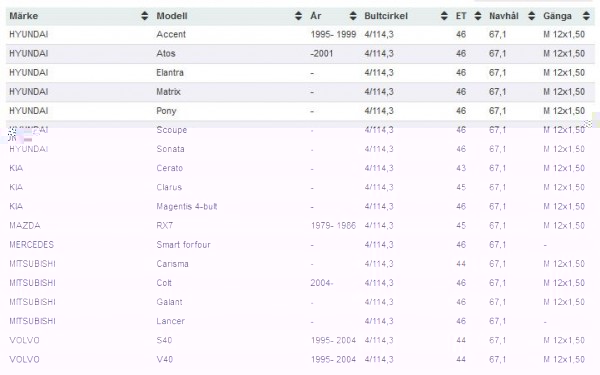The height and width of the screenshot is (375, 600).
Task: Click Bultcirkel column sort arrow icon
Action: pos(444,16)
